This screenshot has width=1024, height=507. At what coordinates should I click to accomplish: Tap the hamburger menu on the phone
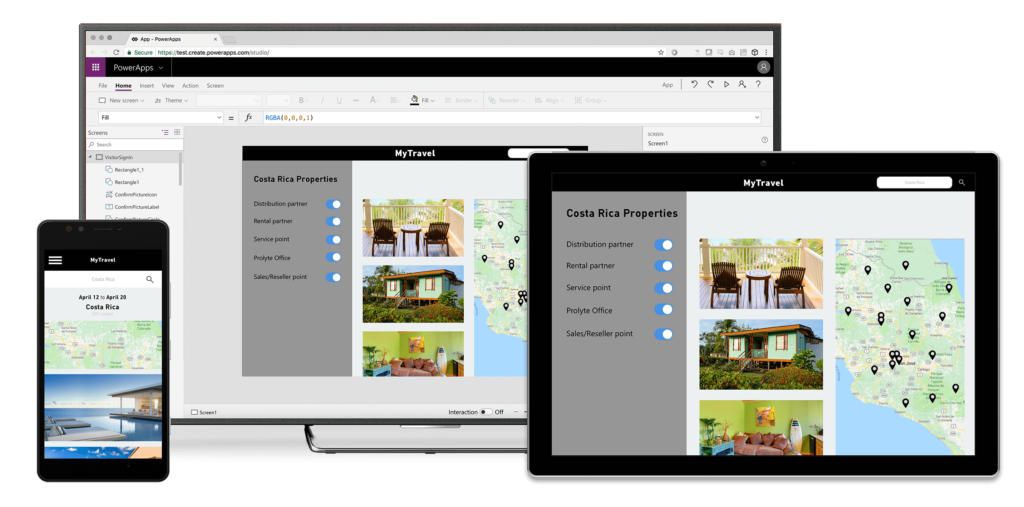click(55, 260)
